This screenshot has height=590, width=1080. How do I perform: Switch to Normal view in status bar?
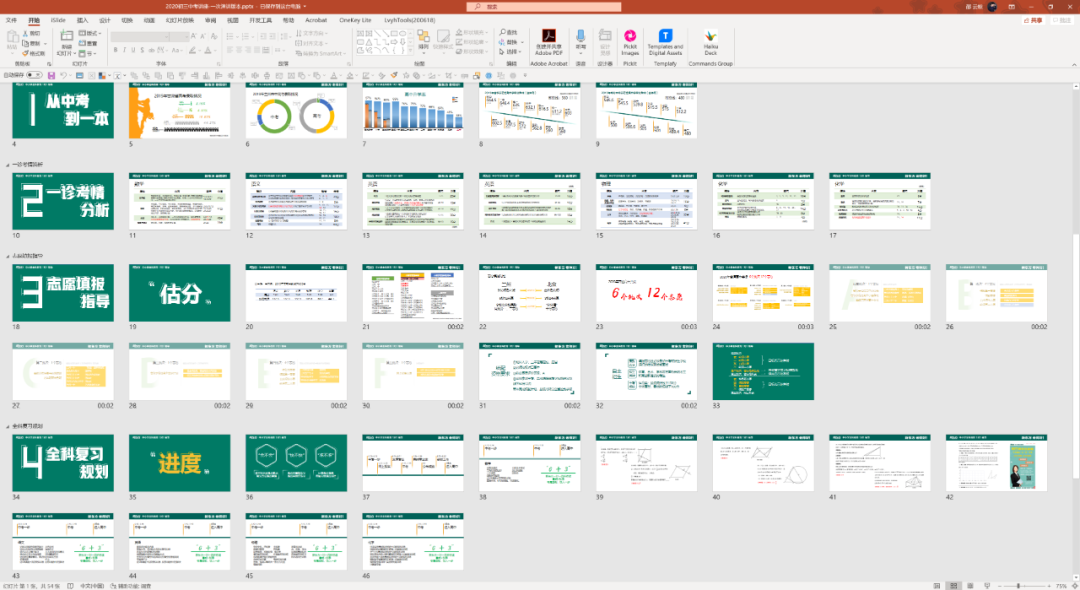(x=937, y=586)
